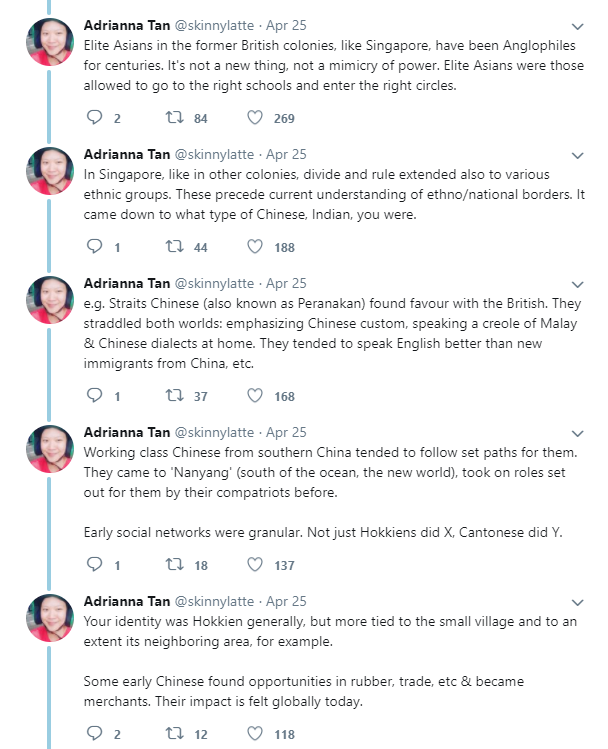Screen dimensions: 608x749
Task: Retweet the tweet with 18 retweets
Action: 173,565
